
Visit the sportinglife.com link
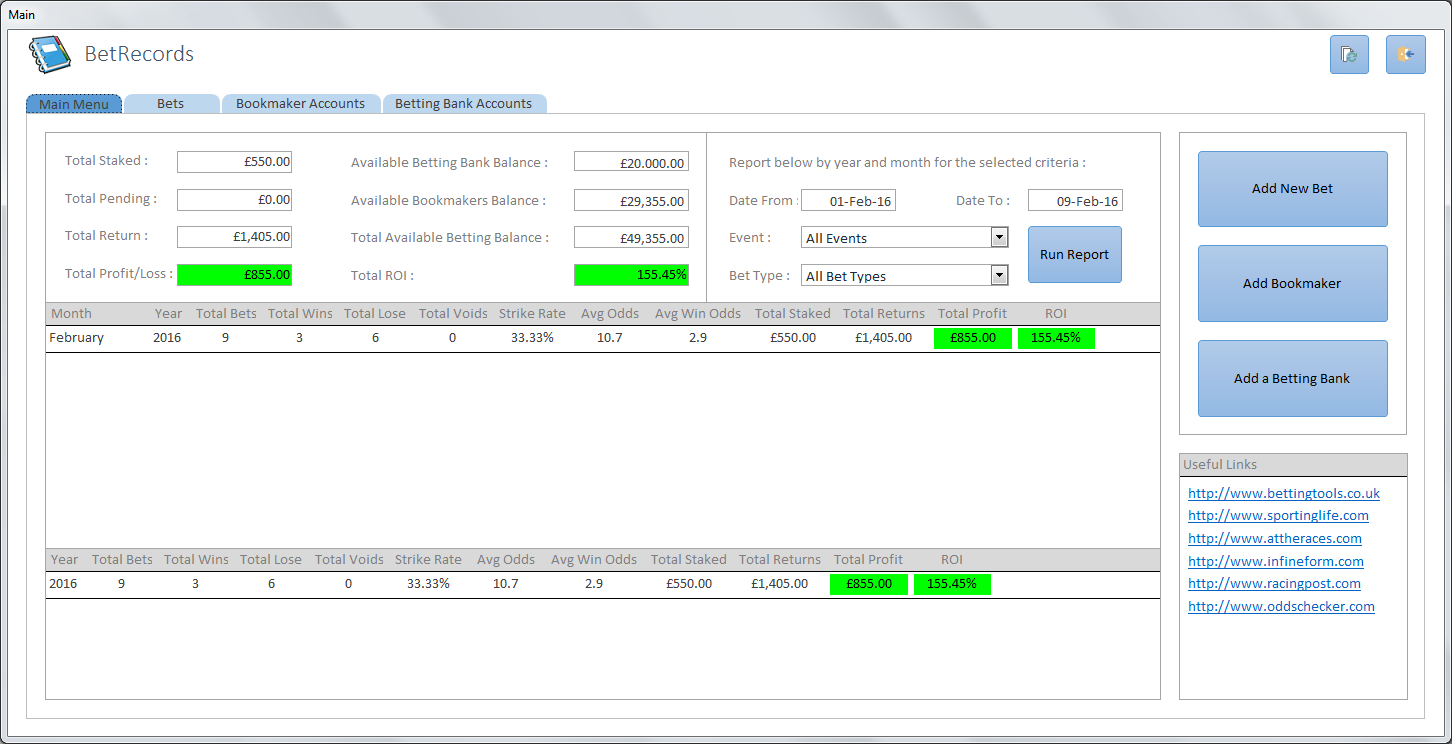pyautogui.click(x=1278, y=516)
